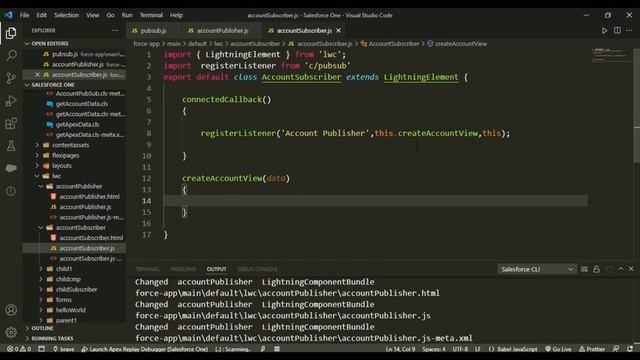This screenshot has height=360, width=640.
Task: Collapse the Salesforce One section
Action: [x=53, y=85]
